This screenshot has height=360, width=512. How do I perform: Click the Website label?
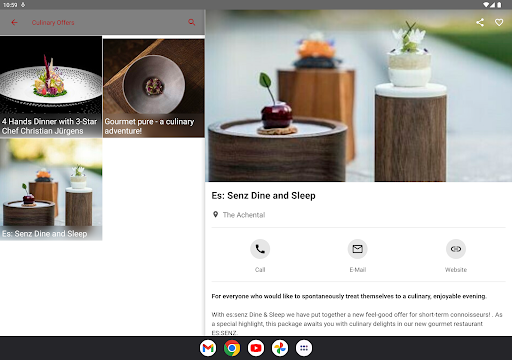point(456,270)
